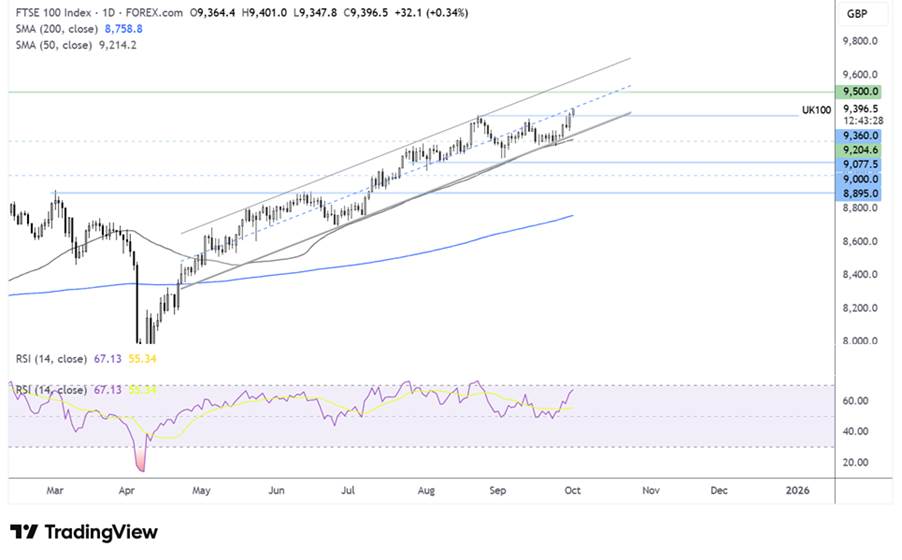The width and height of the screenshot is (902, 560).
Task: Click the 9,000.0 price axis label
Action: pos(860,178)
